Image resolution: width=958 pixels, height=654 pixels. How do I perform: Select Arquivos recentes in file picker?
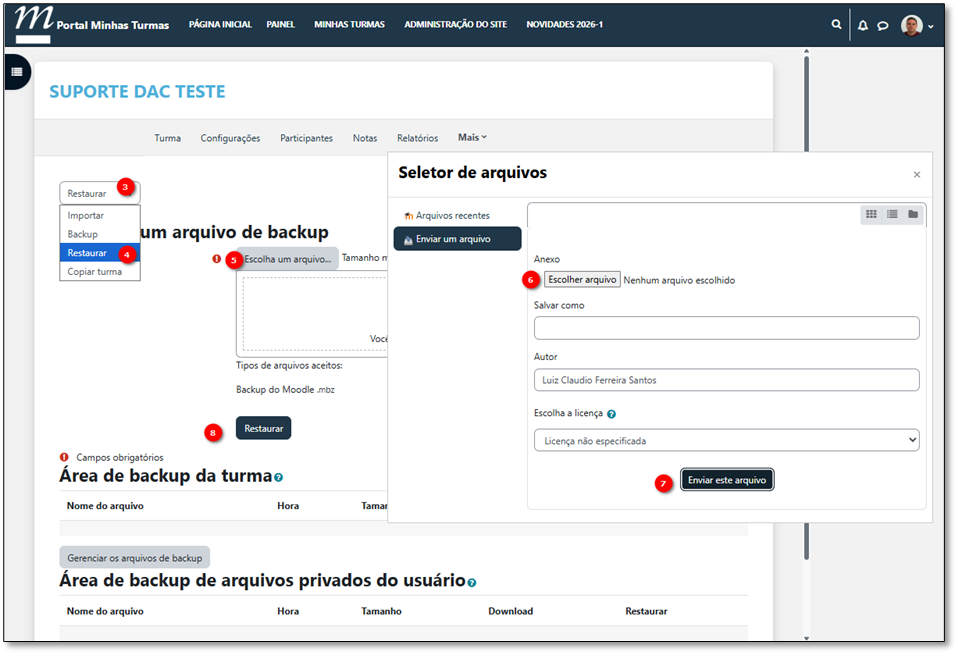tap(452, 215)
